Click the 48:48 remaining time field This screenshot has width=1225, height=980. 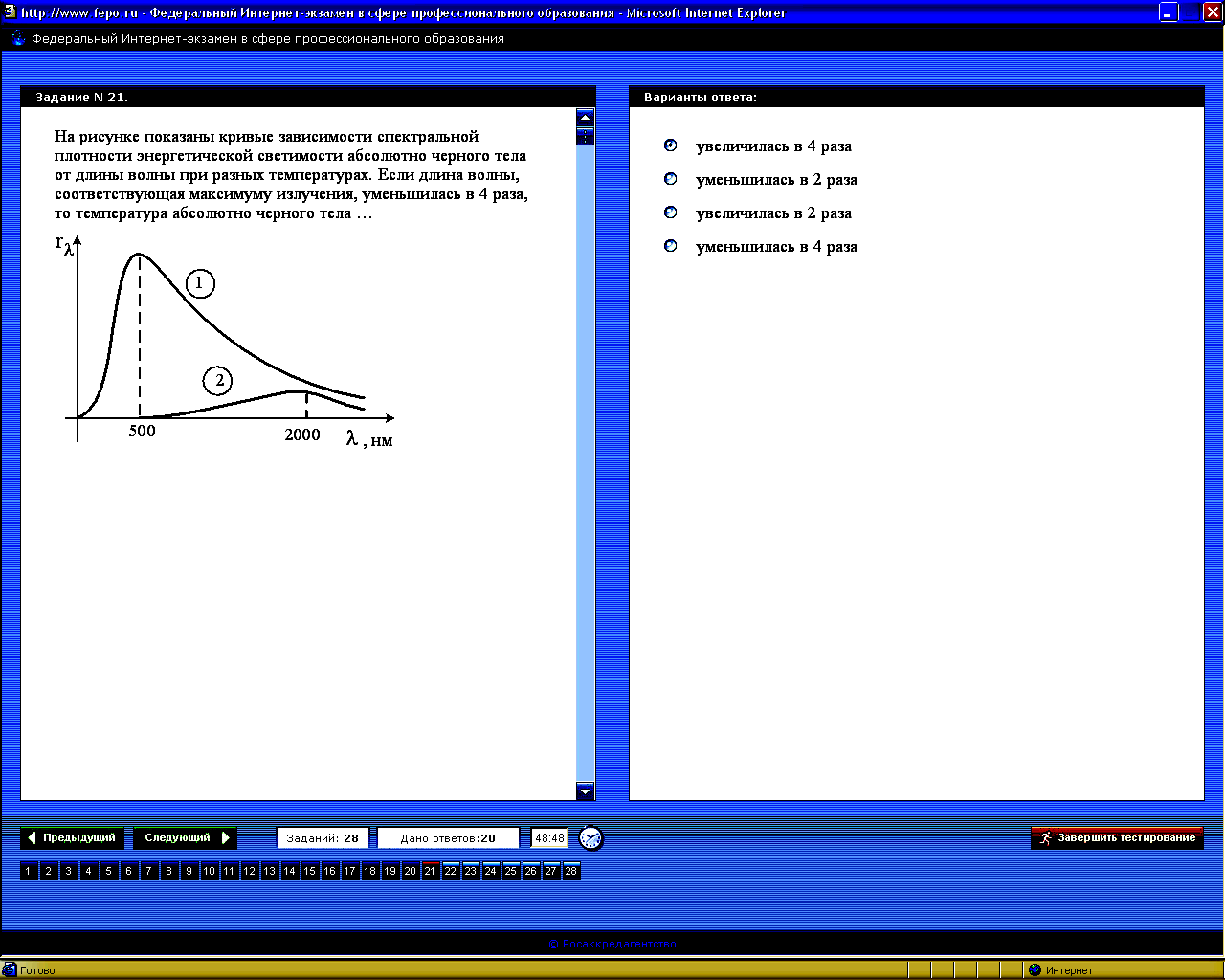pyautogui.click(x=549, y=838)
